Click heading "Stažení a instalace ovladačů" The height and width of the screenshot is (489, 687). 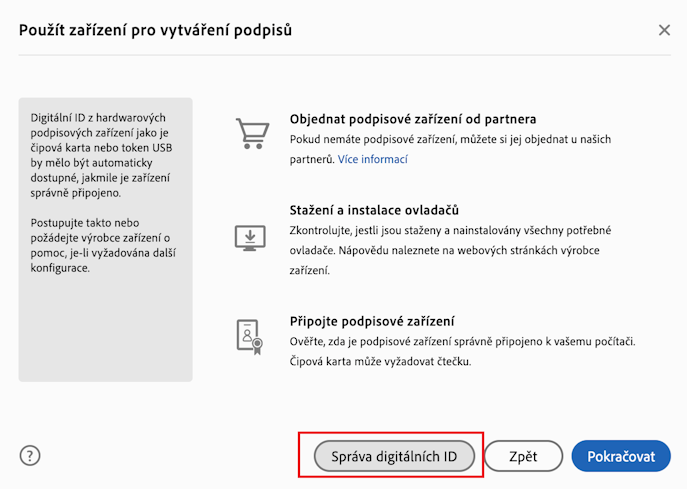[x=373, y=210]
